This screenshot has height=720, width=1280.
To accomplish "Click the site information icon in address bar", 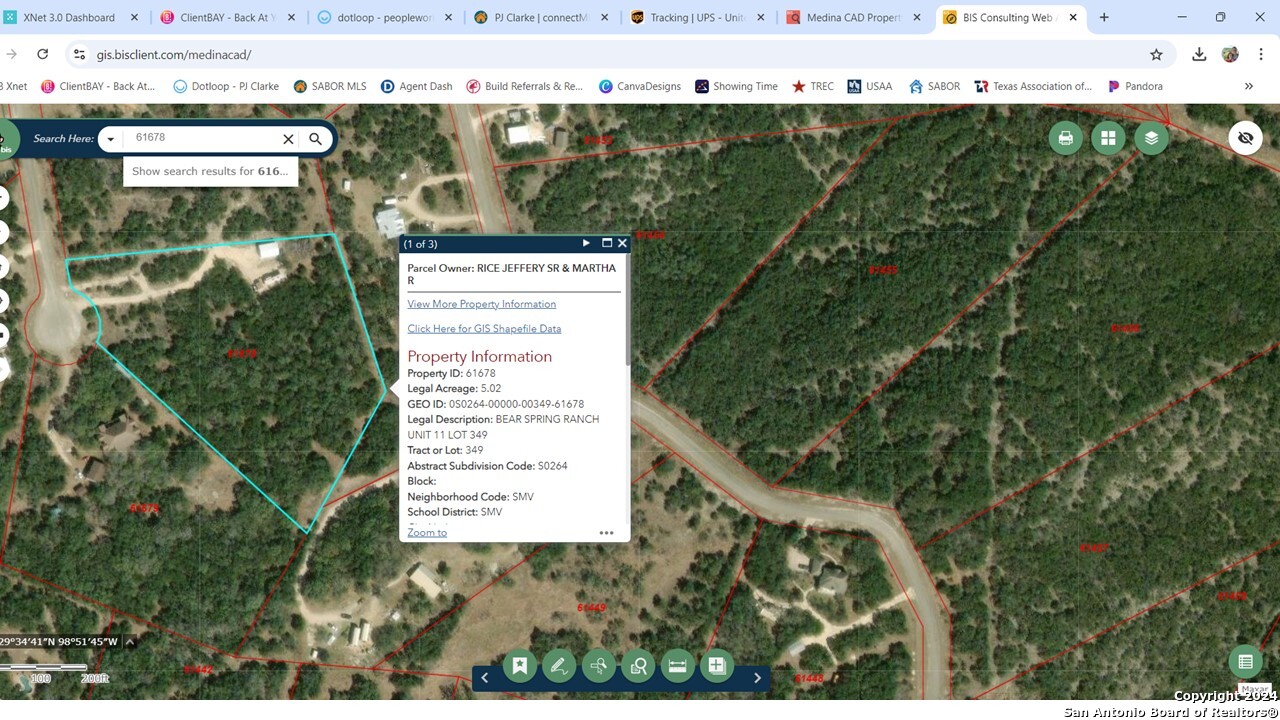I will point(80,54).
